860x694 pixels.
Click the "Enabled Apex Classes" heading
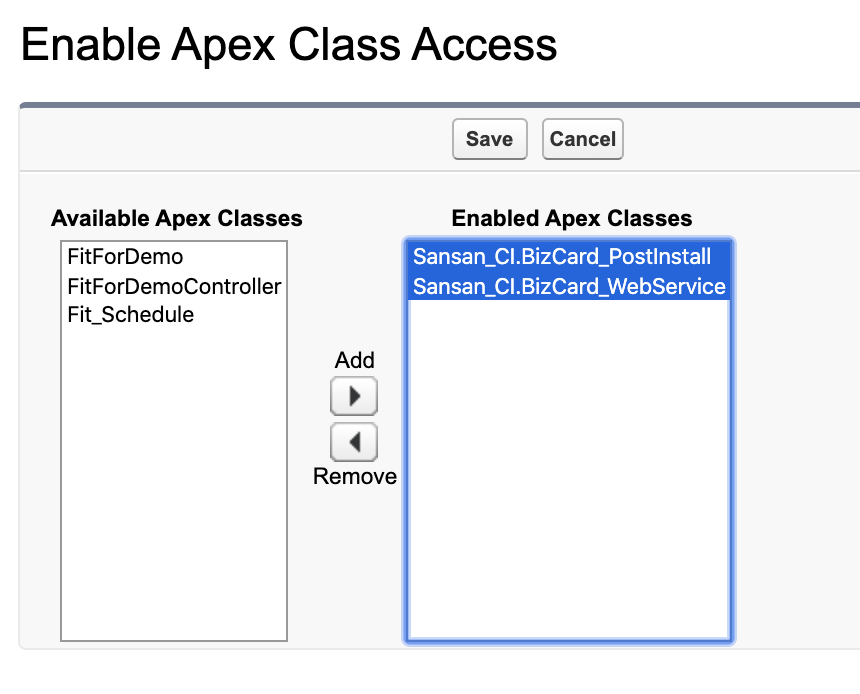[x=572, y=218]
